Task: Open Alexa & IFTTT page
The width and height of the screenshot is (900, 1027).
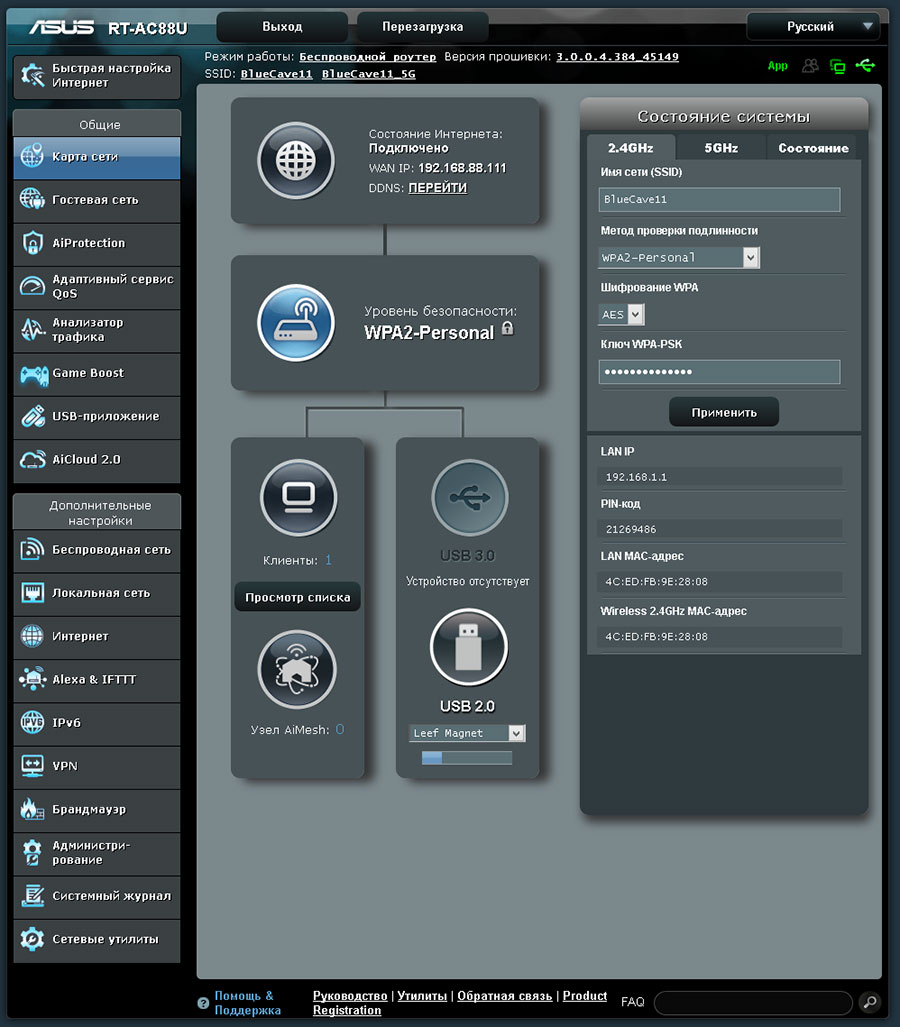Action: pos(97,680)
